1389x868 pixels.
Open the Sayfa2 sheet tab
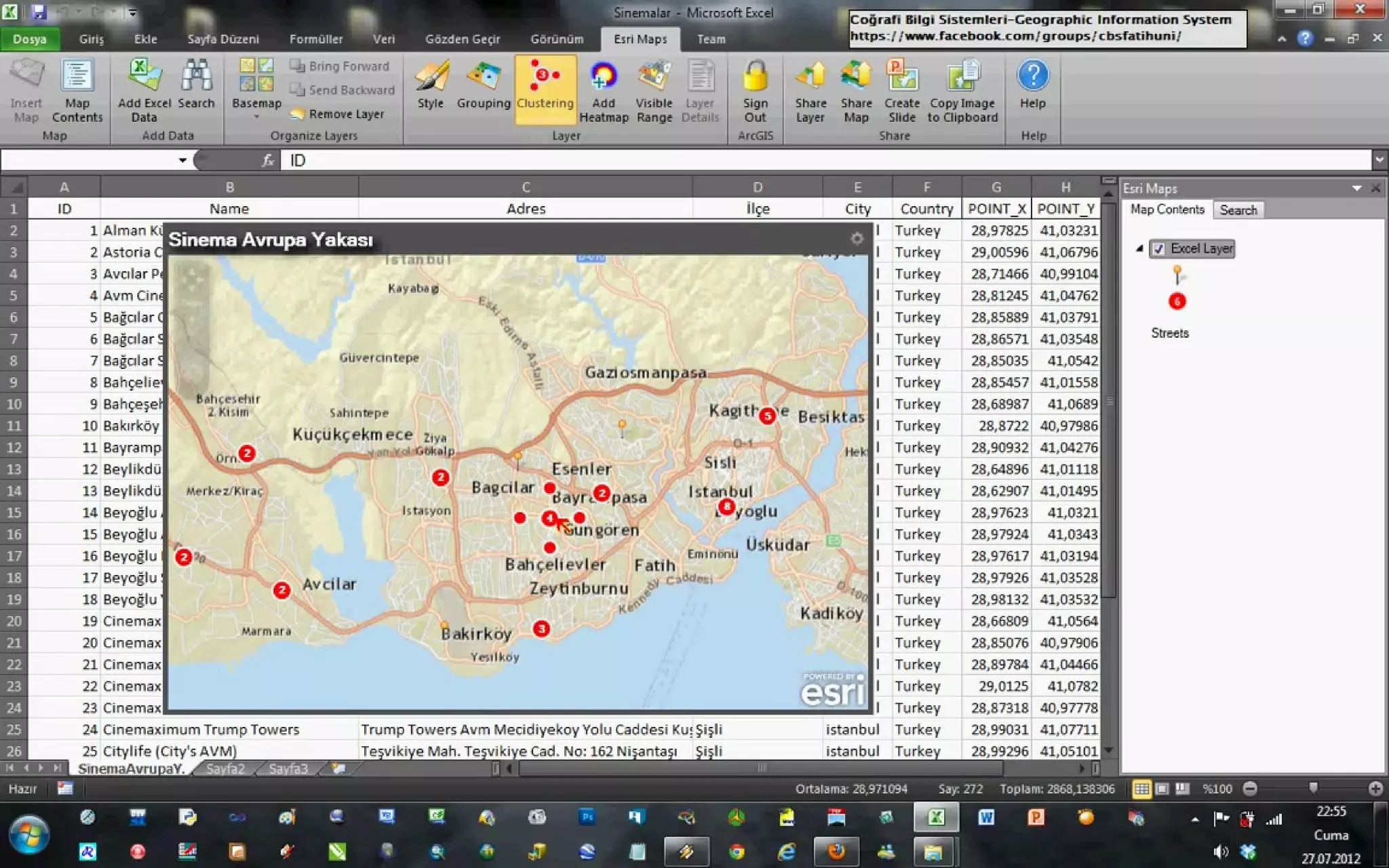[x=225, y=768]
